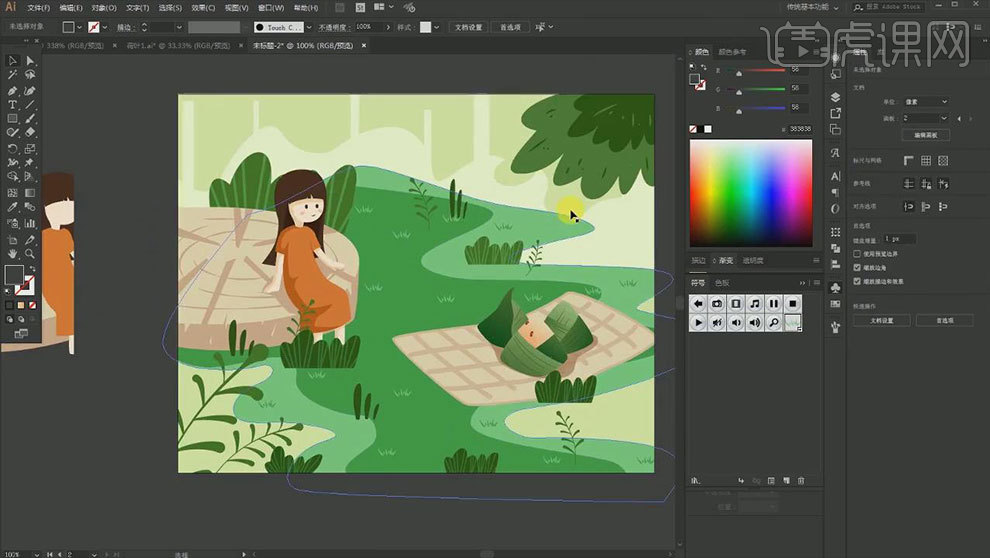Select the Symbol Sprayer tool
Viewport: 990px width, 558px height.
[12, 223]
